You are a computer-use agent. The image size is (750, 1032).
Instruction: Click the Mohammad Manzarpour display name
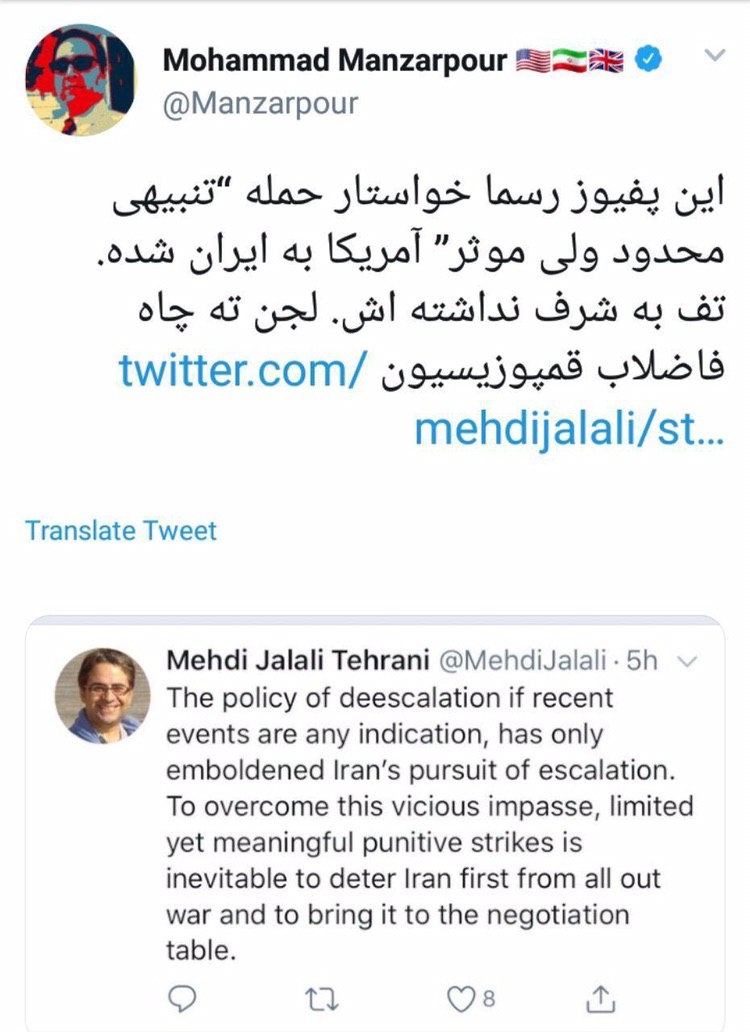335,61
